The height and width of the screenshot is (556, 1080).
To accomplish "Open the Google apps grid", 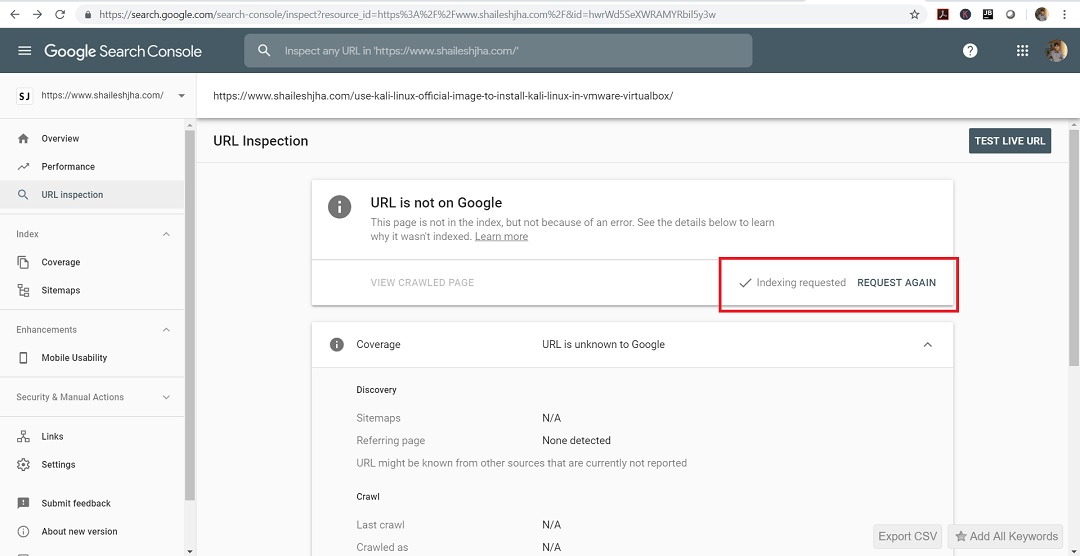I will pyautogui.click(x=1022, y=50).
